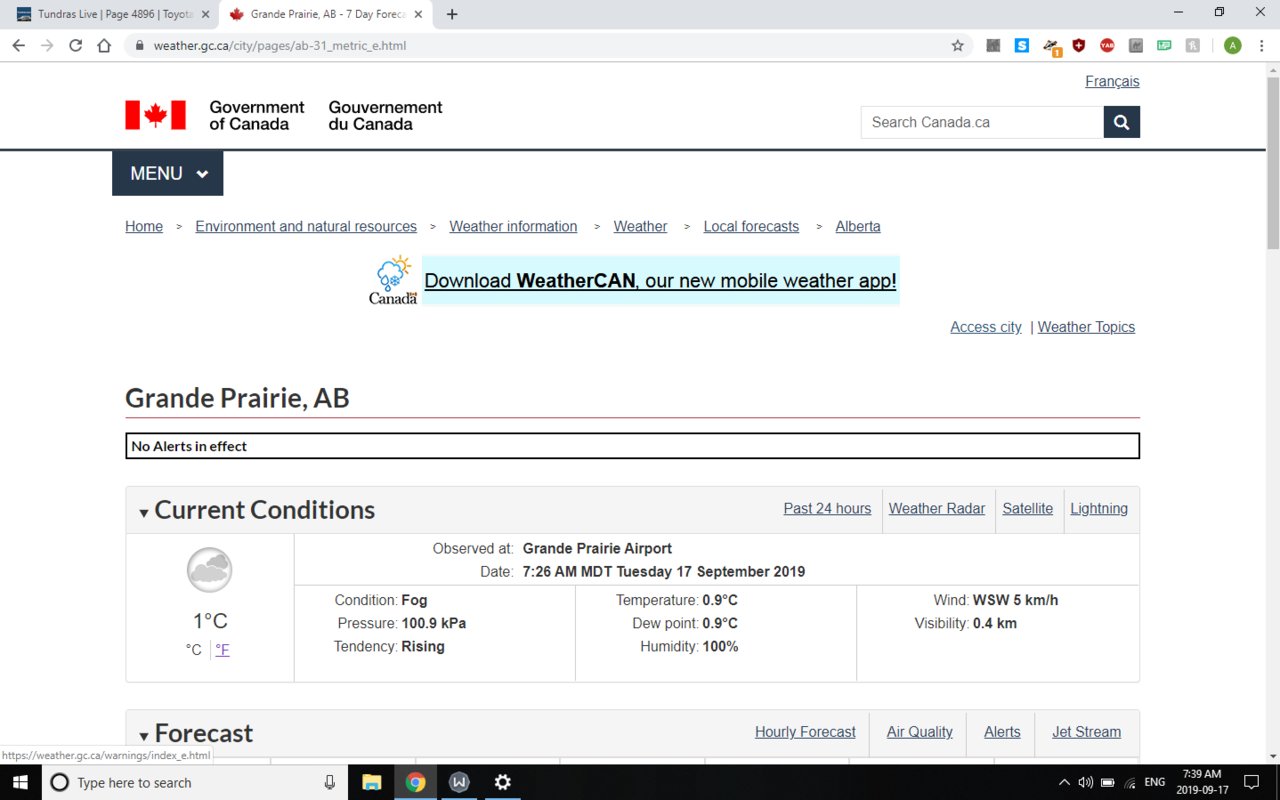Open the notification center icon
Screen dimensions: 1280x800
(x=1250, y=782)
